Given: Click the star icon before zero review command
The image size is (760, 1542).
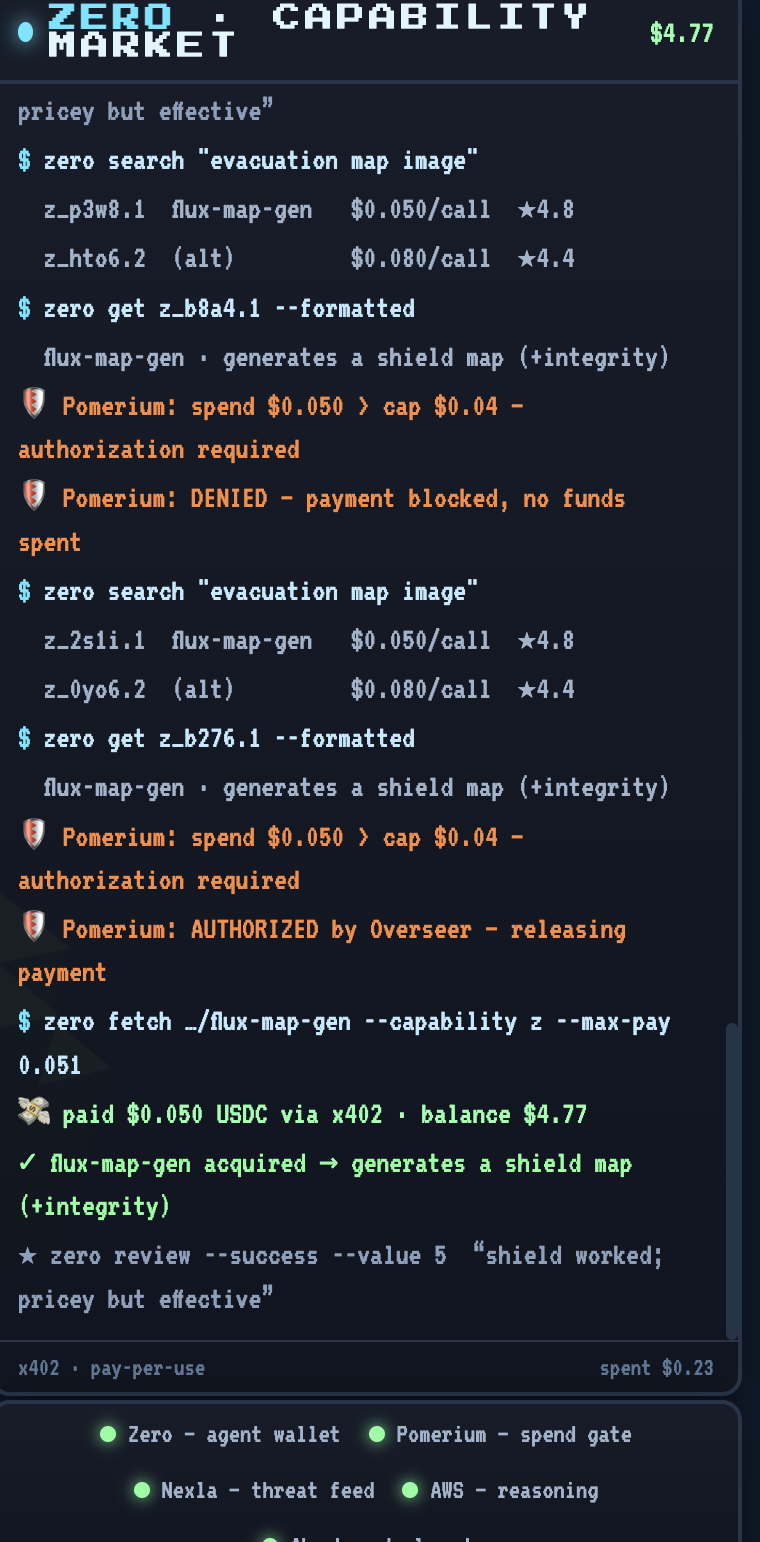Looking at the screenshot, I should click(27, 1255).
